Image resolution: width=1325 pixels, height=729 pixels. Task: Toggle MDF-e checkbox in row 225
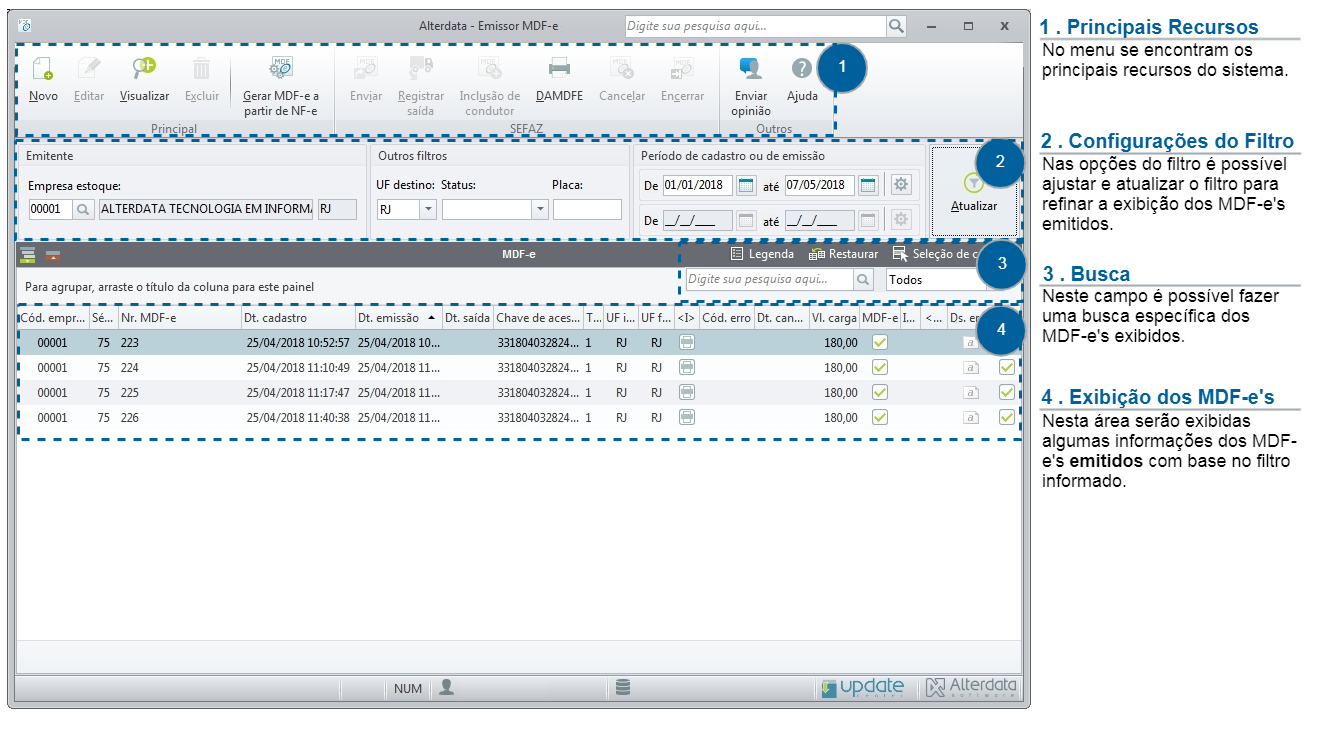coord(880,392)
